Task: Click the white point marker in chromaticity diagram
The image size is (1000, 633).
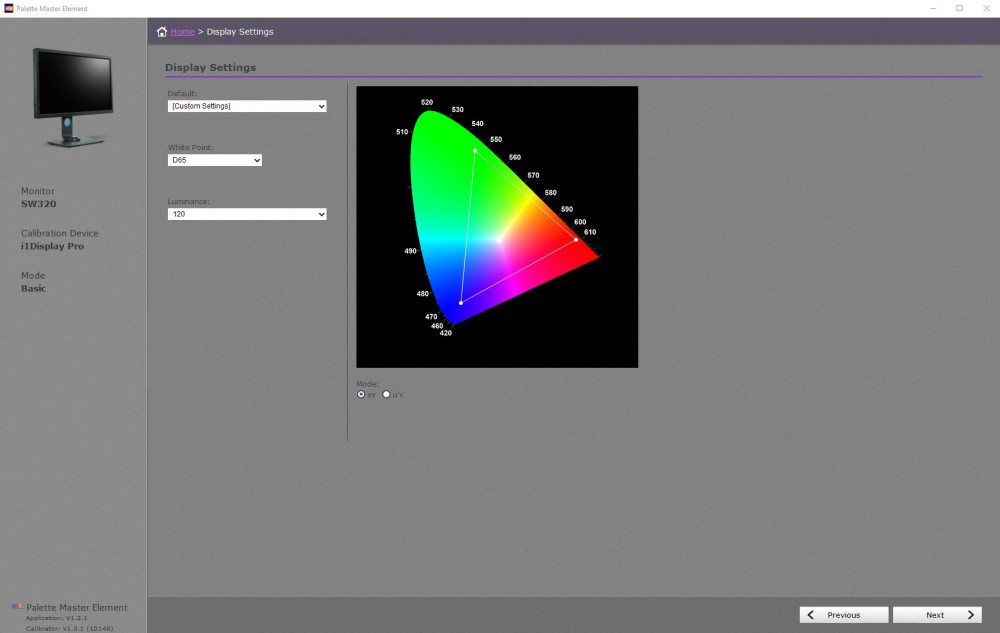Action: (499, 240)
